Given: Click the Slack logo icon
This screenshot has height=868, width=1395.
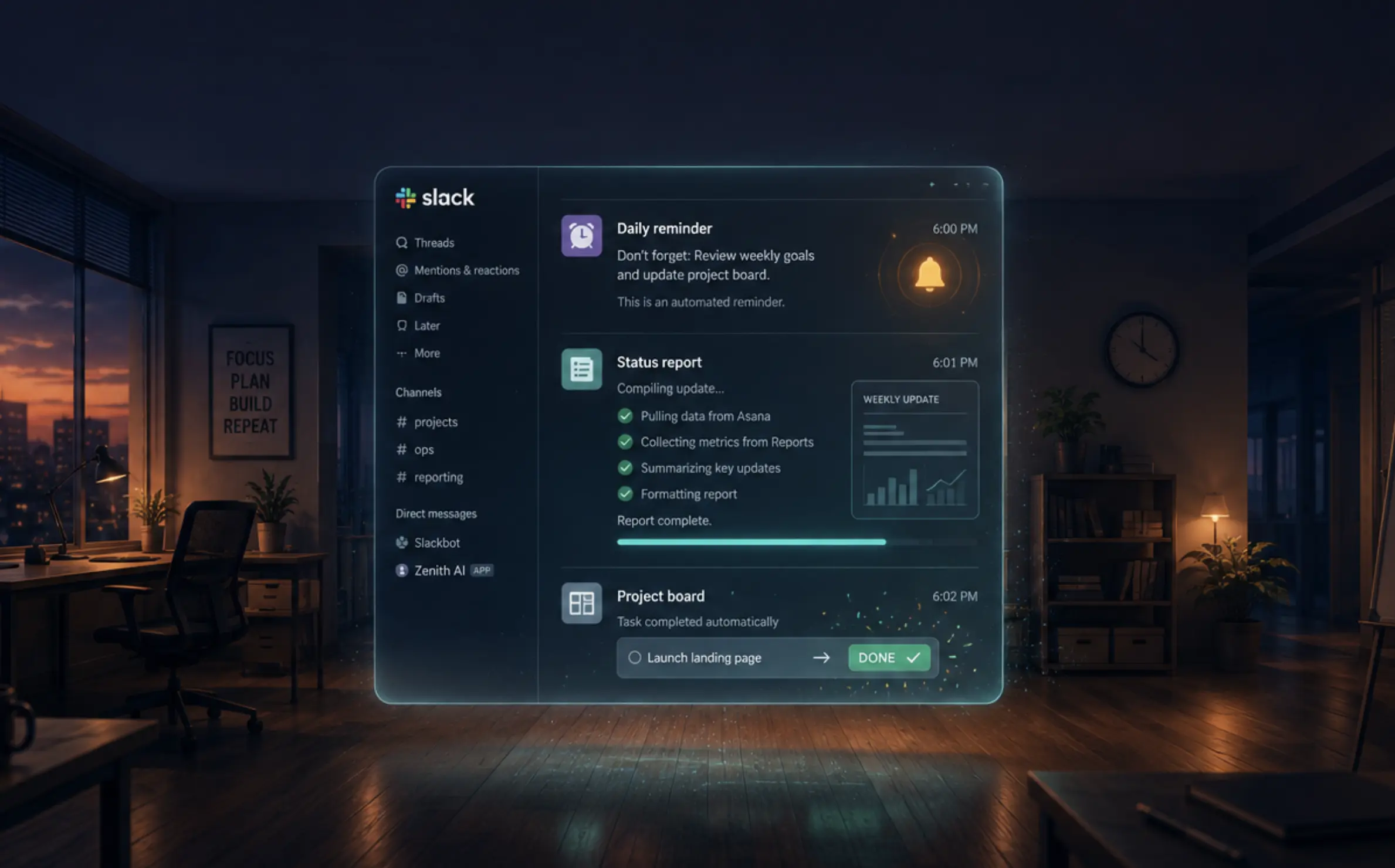Looking at the screenshot, I should 405,198.
